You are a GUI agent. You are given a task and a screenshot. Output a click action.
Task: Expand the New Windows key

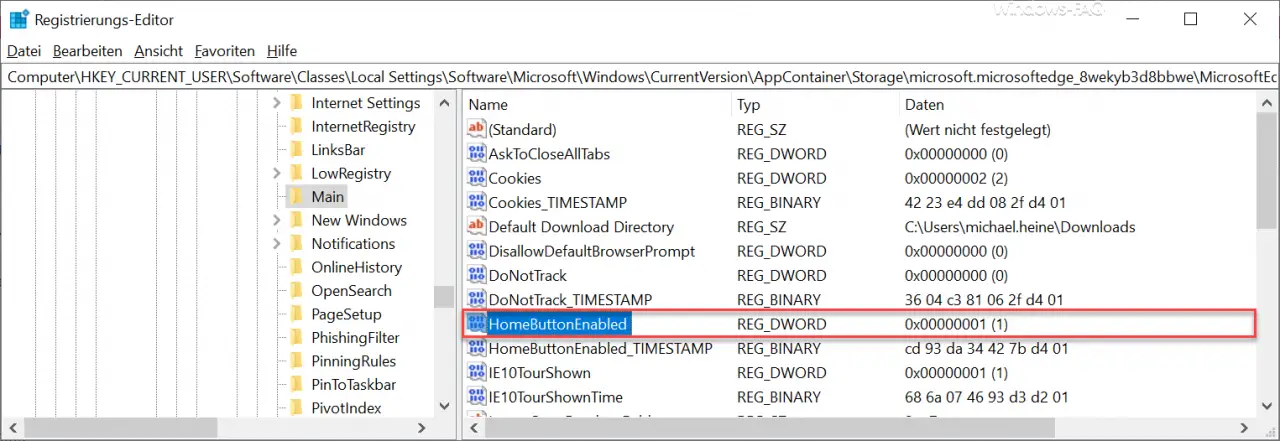click(x=277, y=220)
